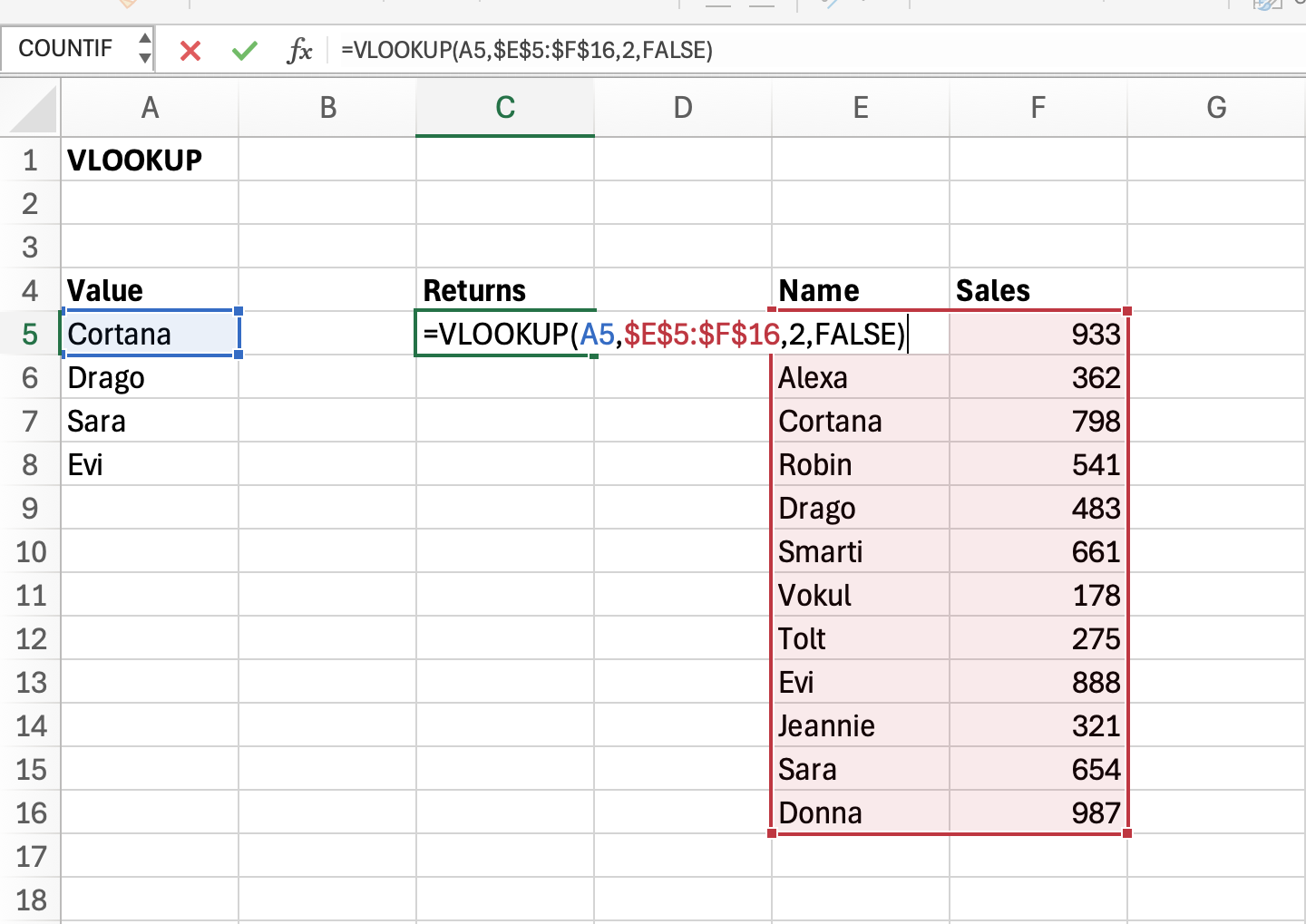Image resolution: width=1306 pixels, height=924 pixels.
Task: Open the Name Box dropdown showing COUNTIF
Action: click(x=144, y=48)
